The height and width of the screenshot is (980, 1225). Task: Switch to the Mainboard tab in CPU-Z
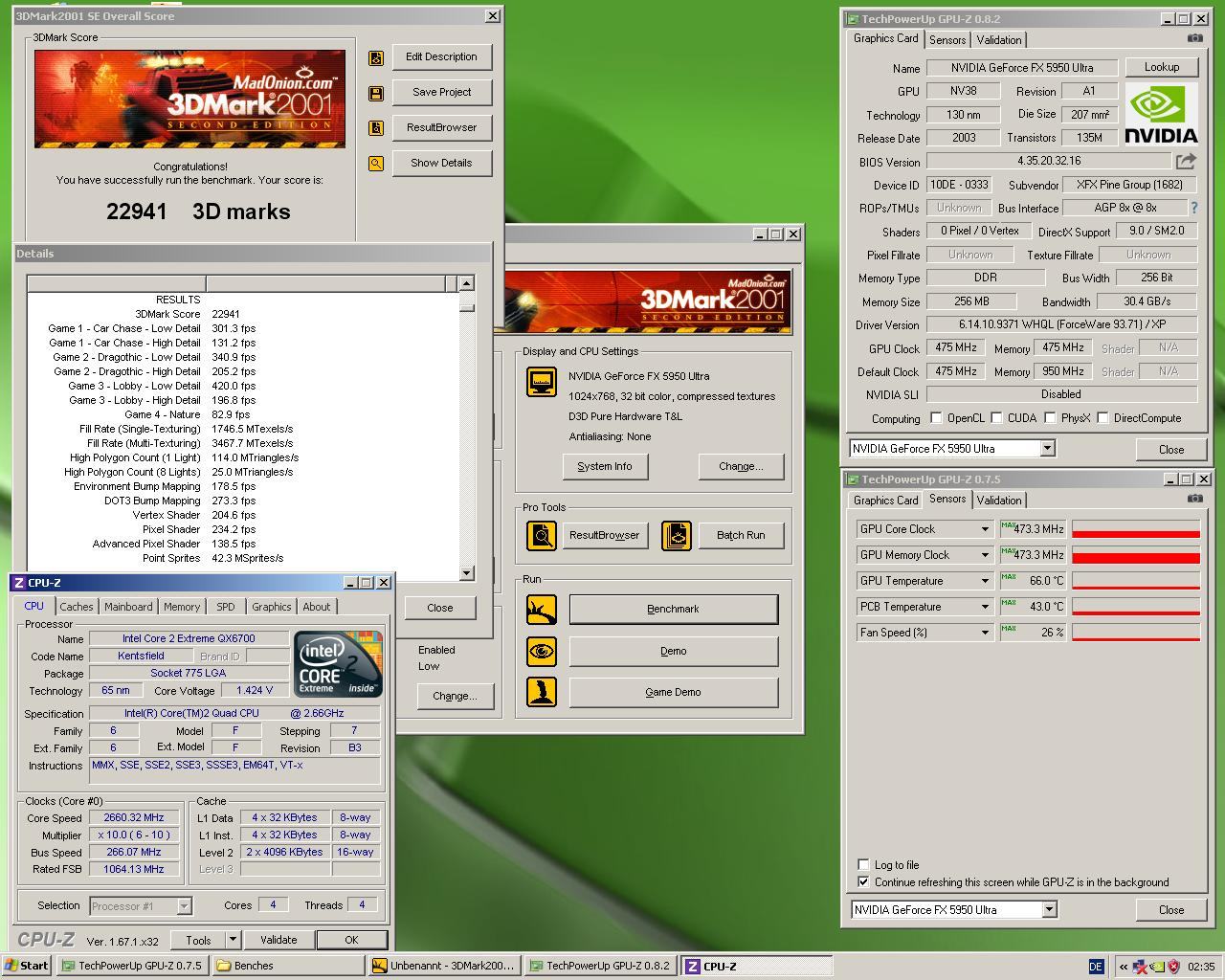(x=128, y=607)
